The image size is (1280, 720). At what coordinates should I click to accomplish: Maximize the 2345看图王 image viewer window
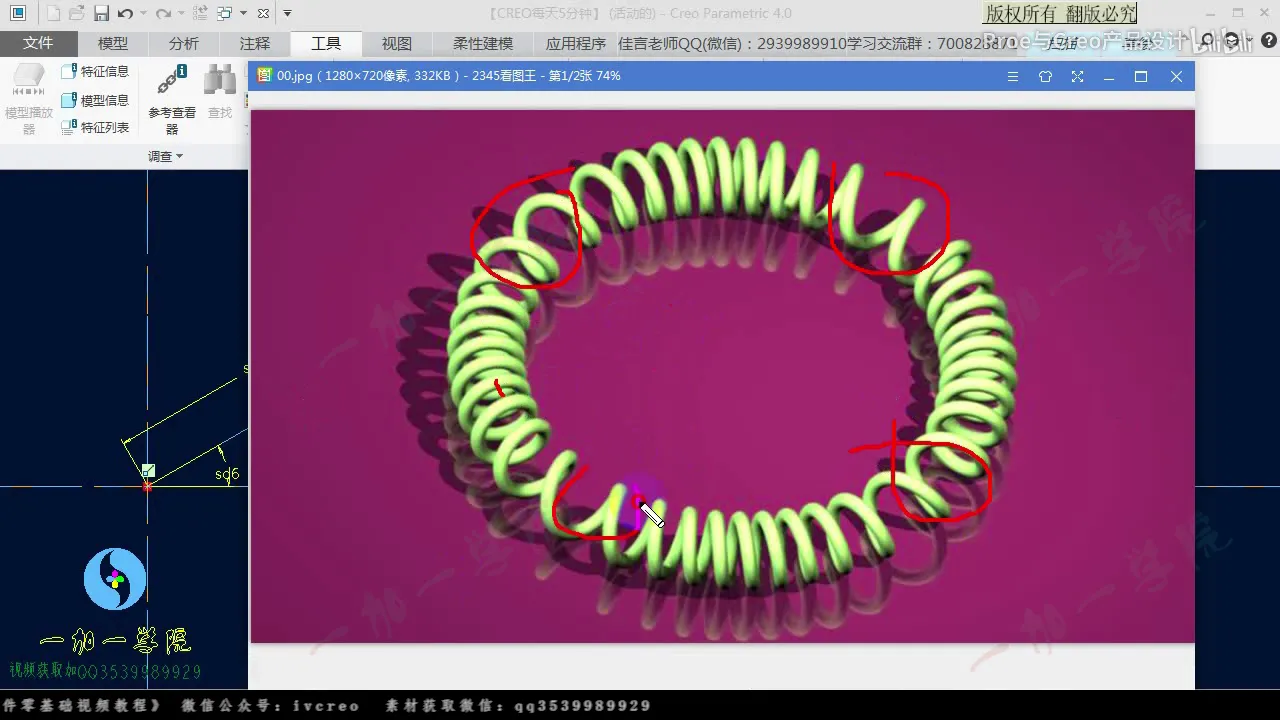(x=1141, y=76)
